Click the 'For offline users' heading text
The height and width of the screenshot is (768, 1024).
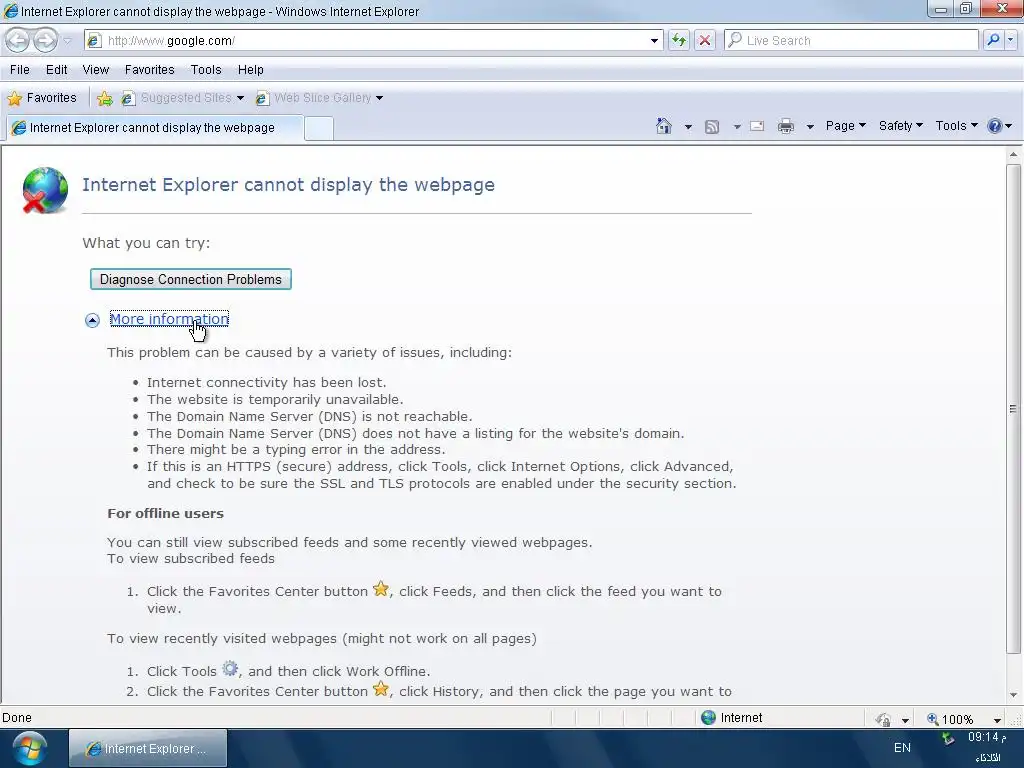point(165,513)
